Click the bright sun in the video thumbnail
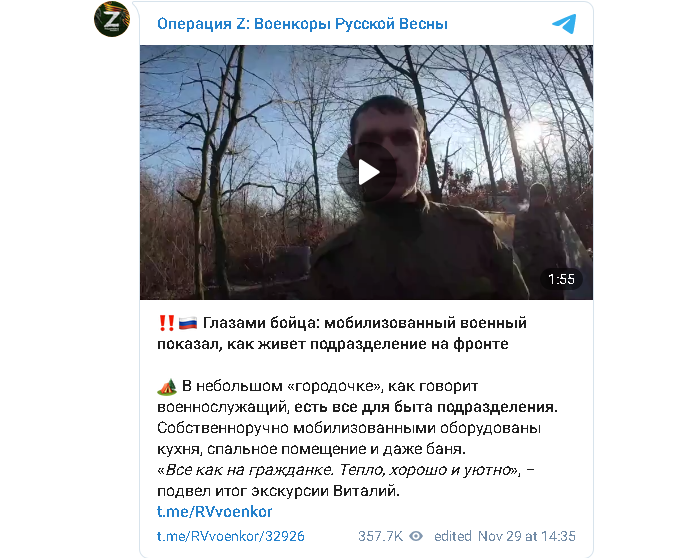The image size is (686, 558). coord(530,131)
